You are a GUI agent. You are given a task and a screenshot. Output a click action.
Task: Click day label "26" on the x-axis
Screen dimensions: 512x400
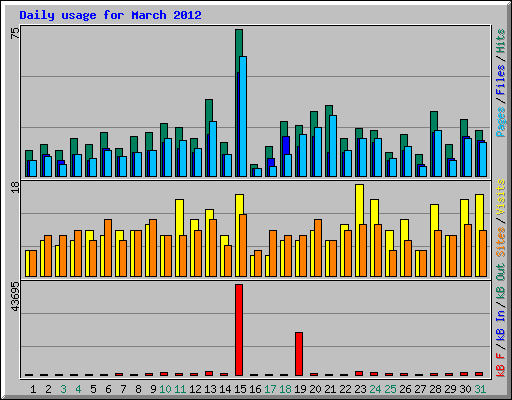pos(405,389)
